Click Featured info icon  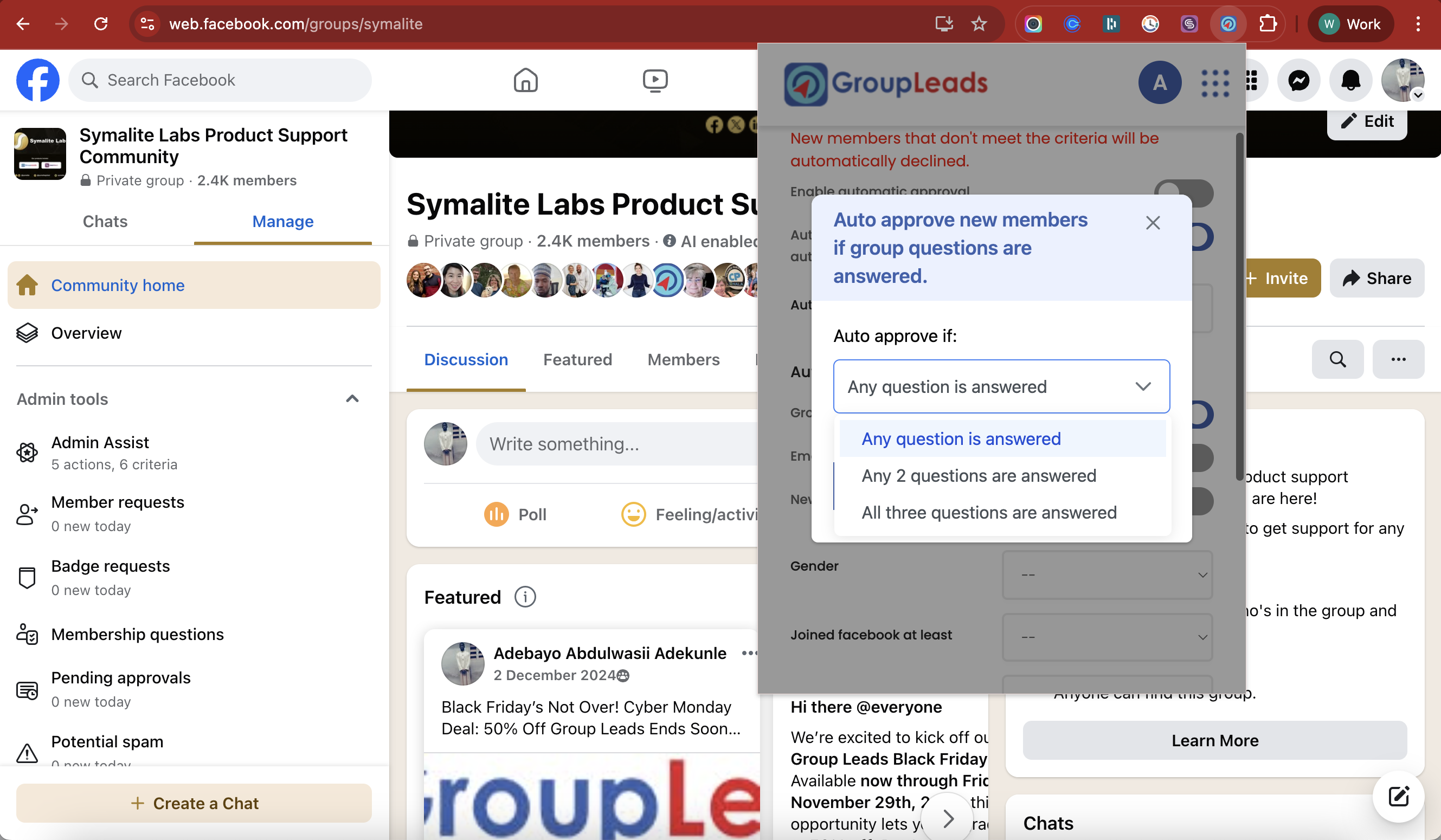(x=525, y=597)
